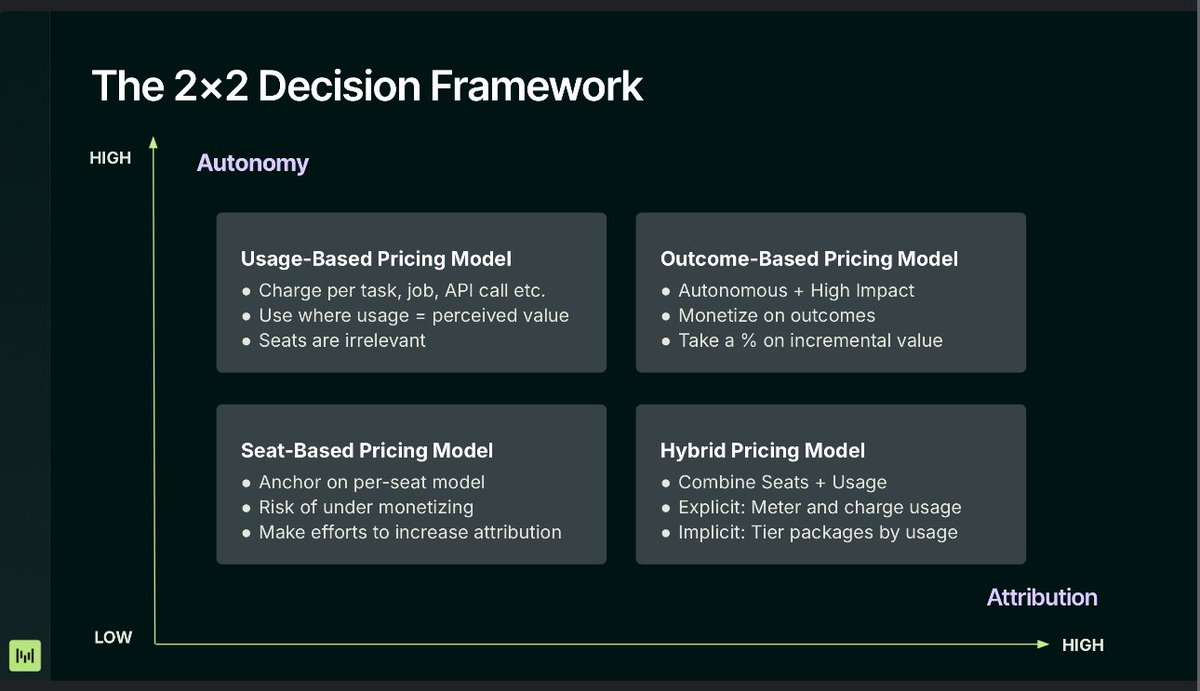Click the purple Attribution axis label
Viewport: 1200px width, 691px height.
1041,598
